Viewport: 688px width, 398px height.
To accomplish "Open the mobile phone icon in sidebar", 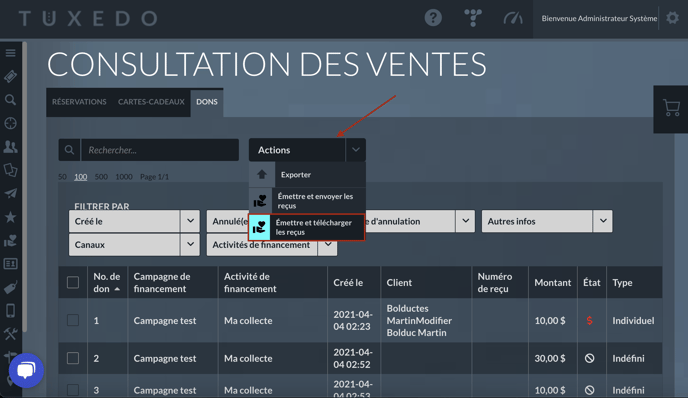I will pyautogui.click(x=11, y=310).
